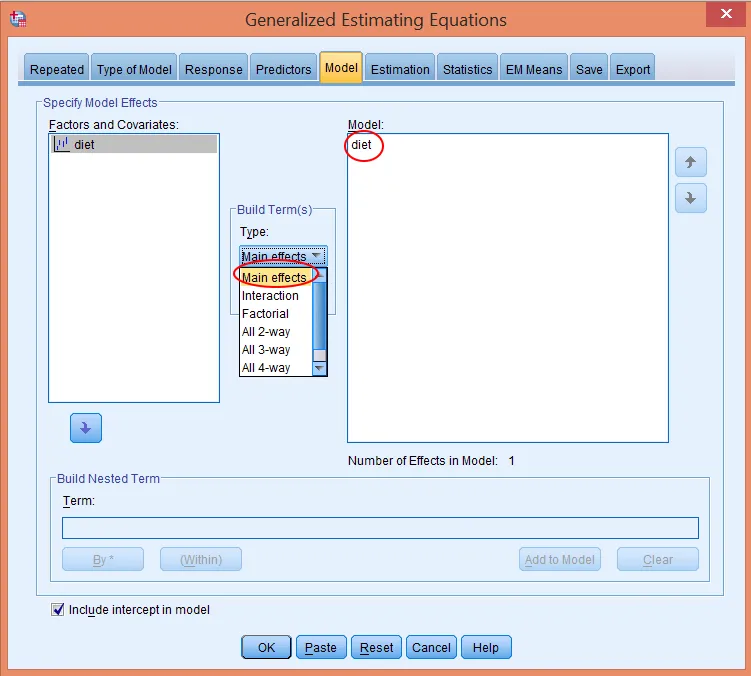Click the SPSS icon in title bar
Screen dimensions: 751x676
coord(17,20)
